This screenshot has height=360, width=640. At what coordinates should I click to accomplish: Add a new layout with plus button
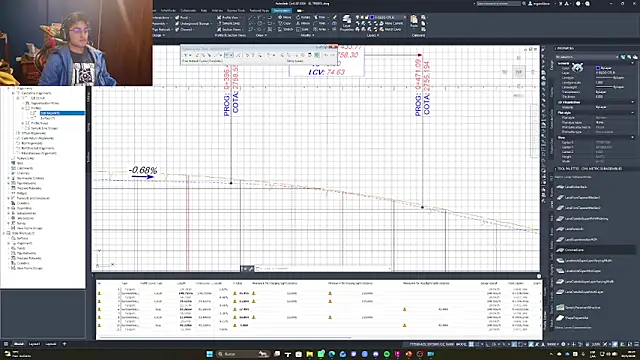64,344
